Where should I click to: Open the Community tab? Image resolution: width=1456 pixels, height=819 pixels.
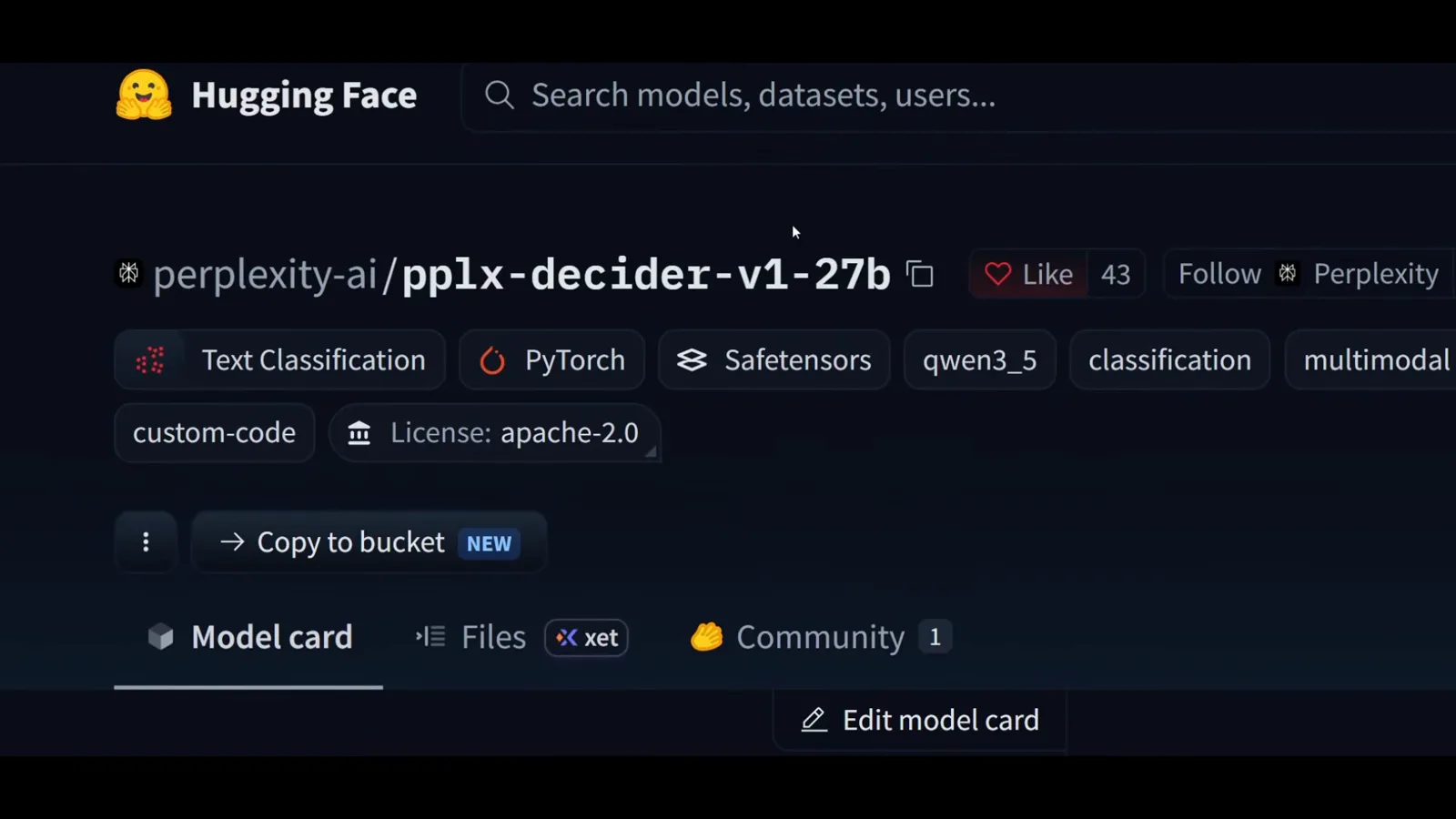821,637
